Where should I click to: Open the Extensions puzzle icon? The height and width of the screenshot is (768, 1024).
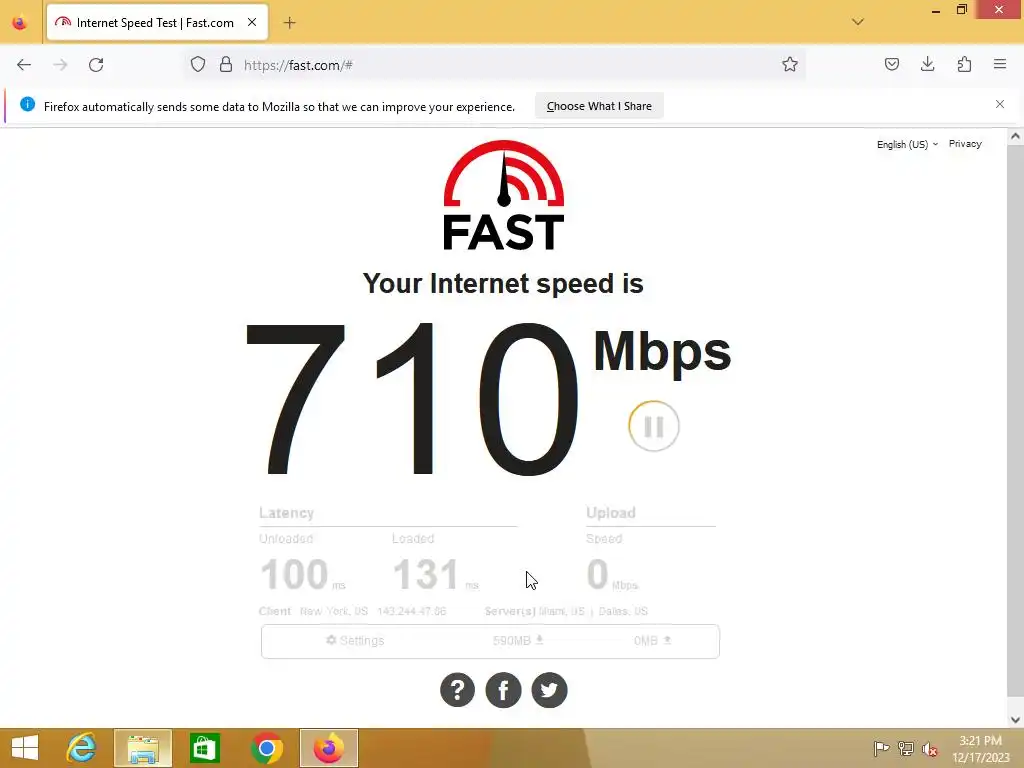(964, 64)
